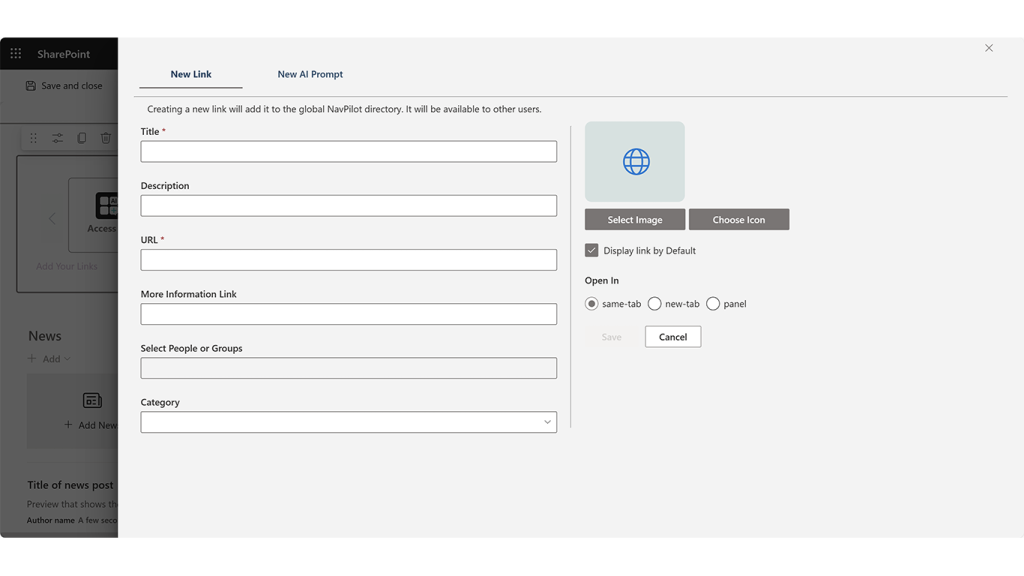
Task: Switch to the New AI Prompt tab
Action: [x=310, y=74]
